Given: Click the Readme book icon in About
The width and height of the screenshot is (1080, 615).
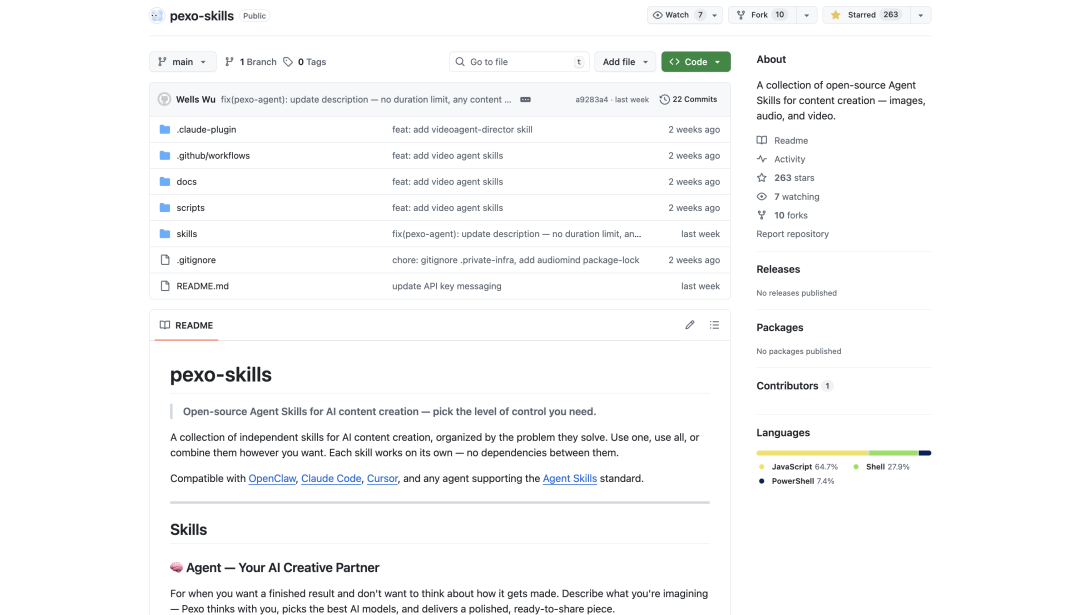Looking at the screenshot, I should click(762, 140).
